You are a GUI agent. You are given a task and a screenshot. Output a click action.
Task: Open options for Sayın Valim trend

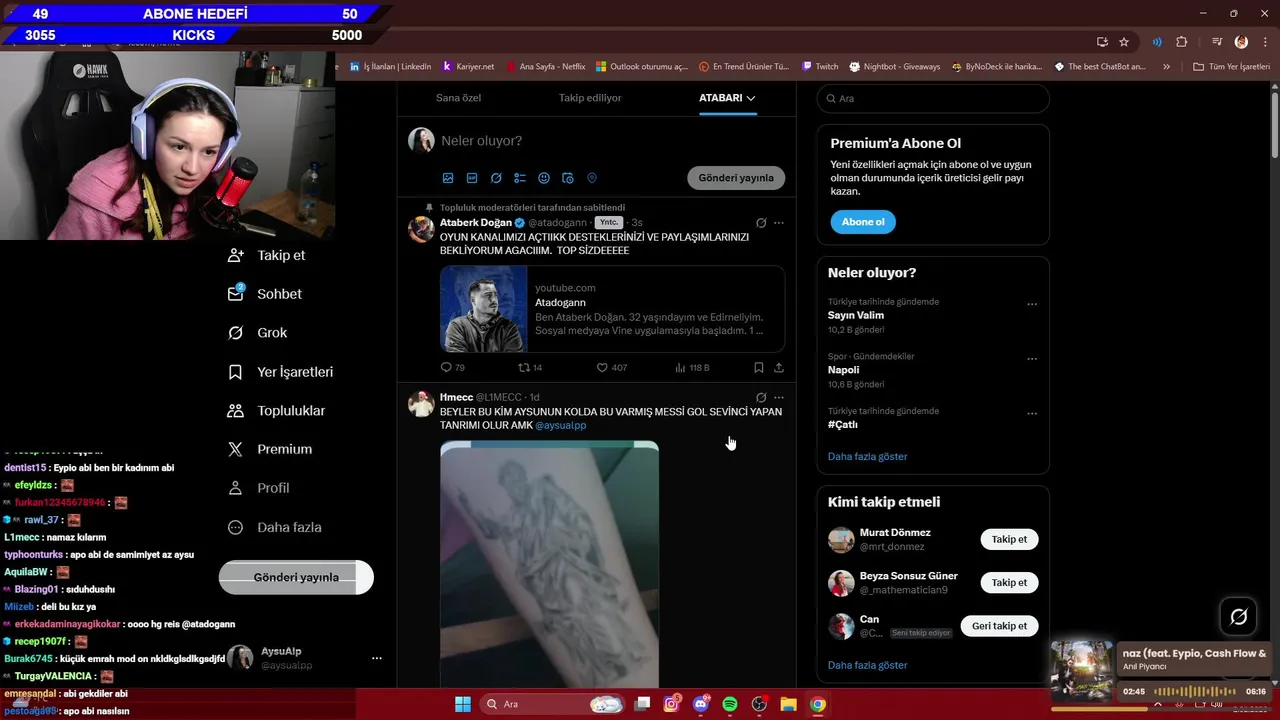tap(1032, 304)
